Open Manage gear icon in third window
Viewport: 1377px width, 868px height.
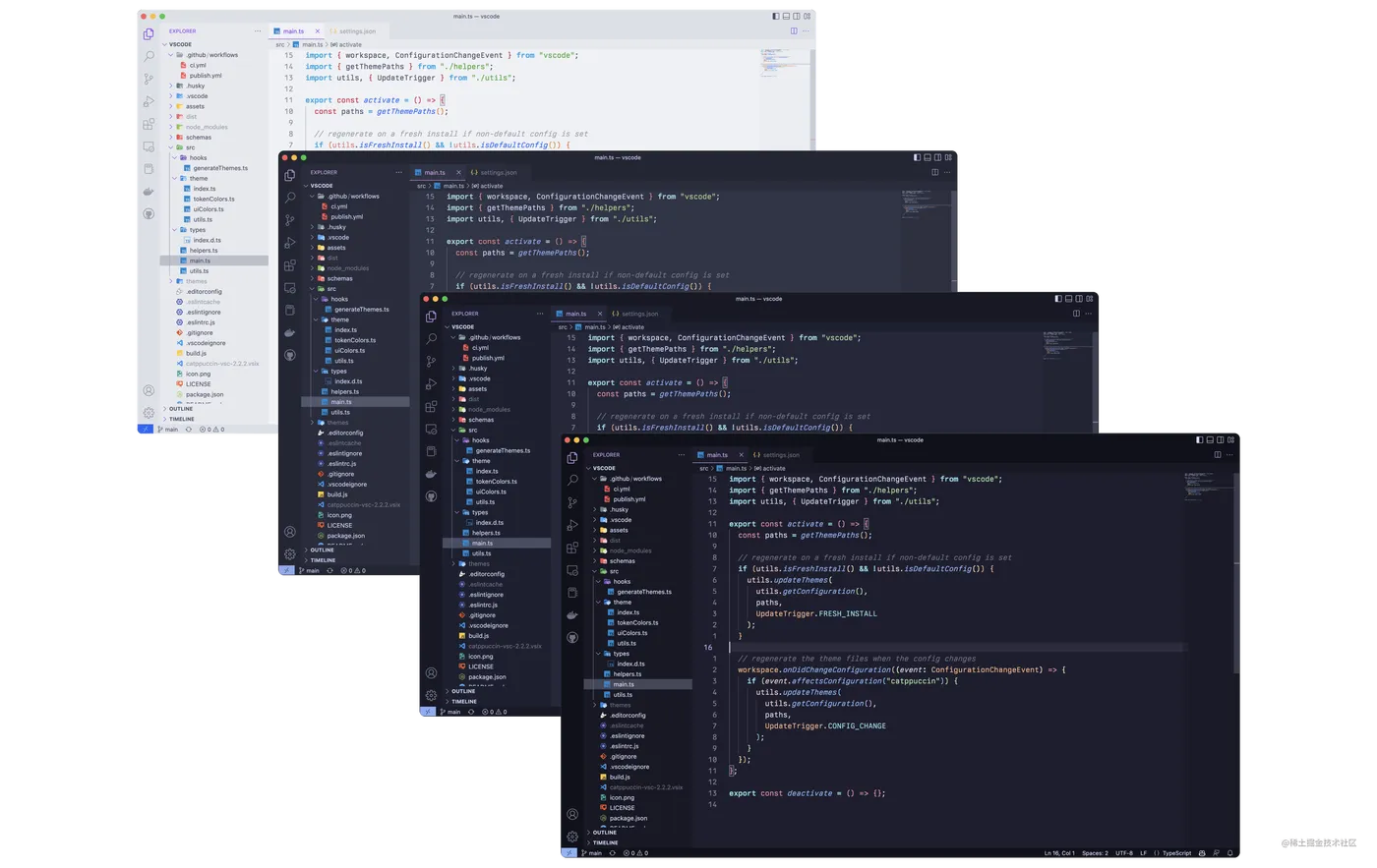tap(431, 695)
